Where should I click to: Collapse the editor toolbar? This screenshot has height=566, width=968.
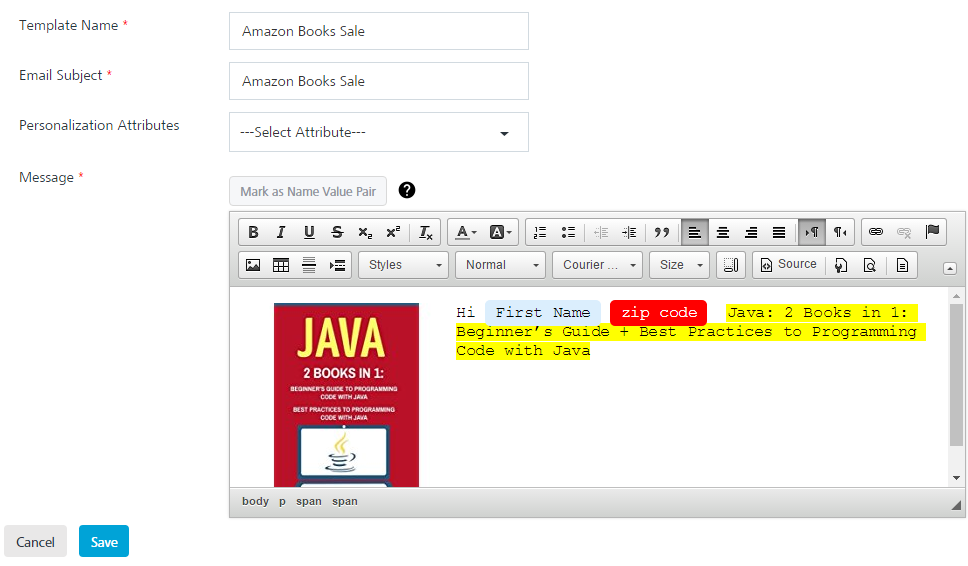[x=950, y=268]
